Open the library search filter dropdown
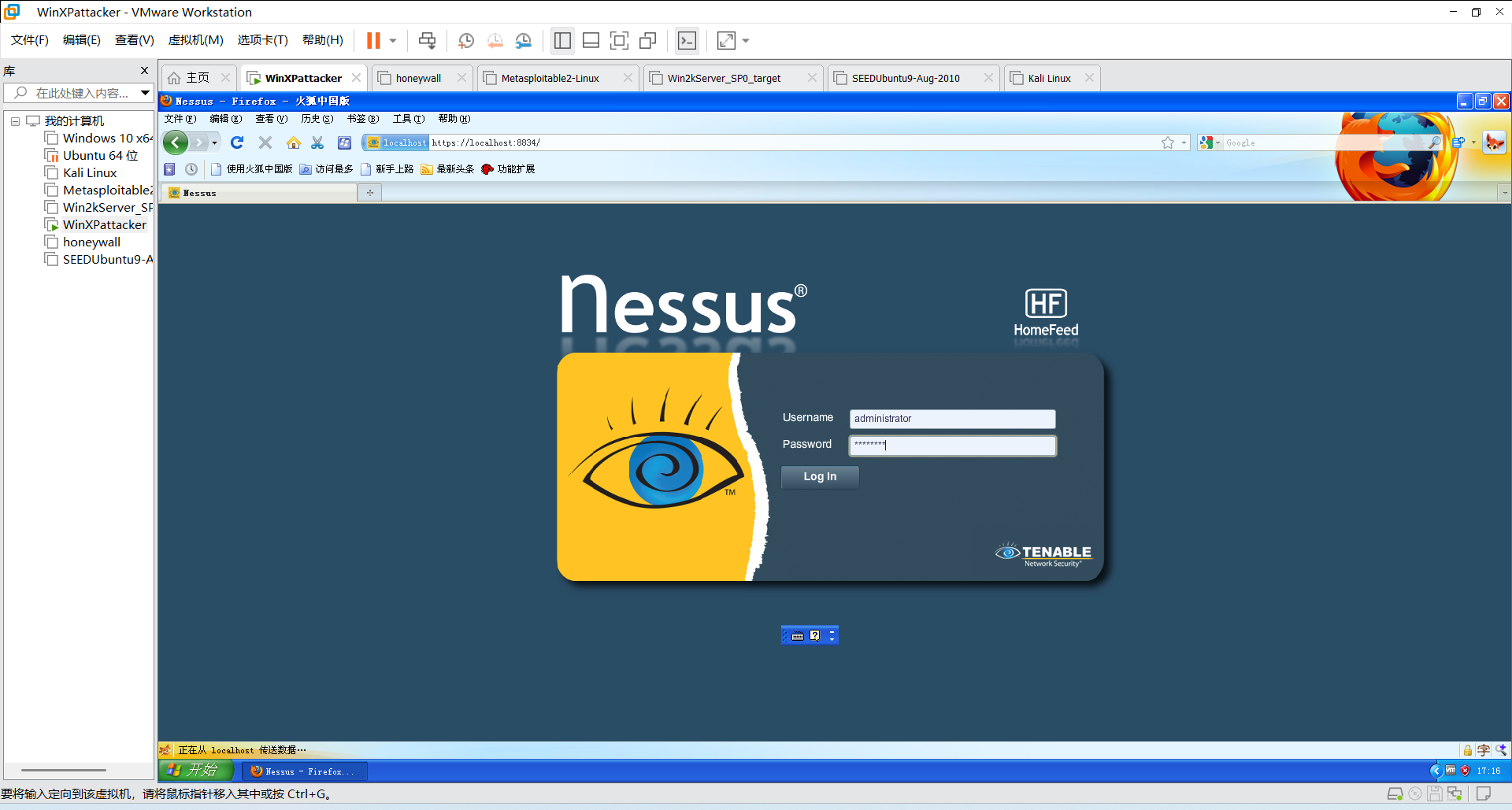This screenshot has height=810, width=1512. point(145,93)
